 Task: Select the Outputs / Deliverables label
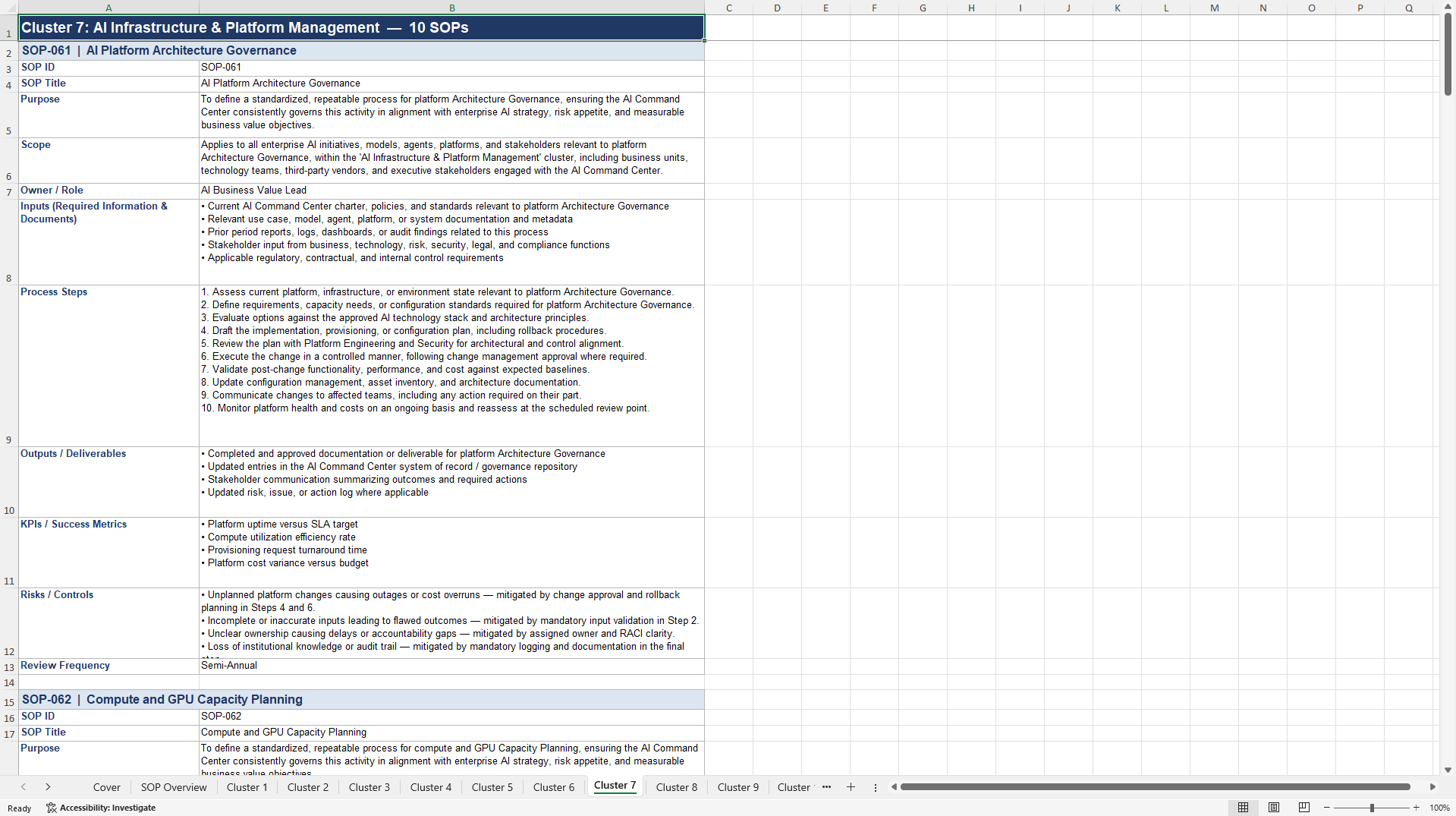(108, 482)
